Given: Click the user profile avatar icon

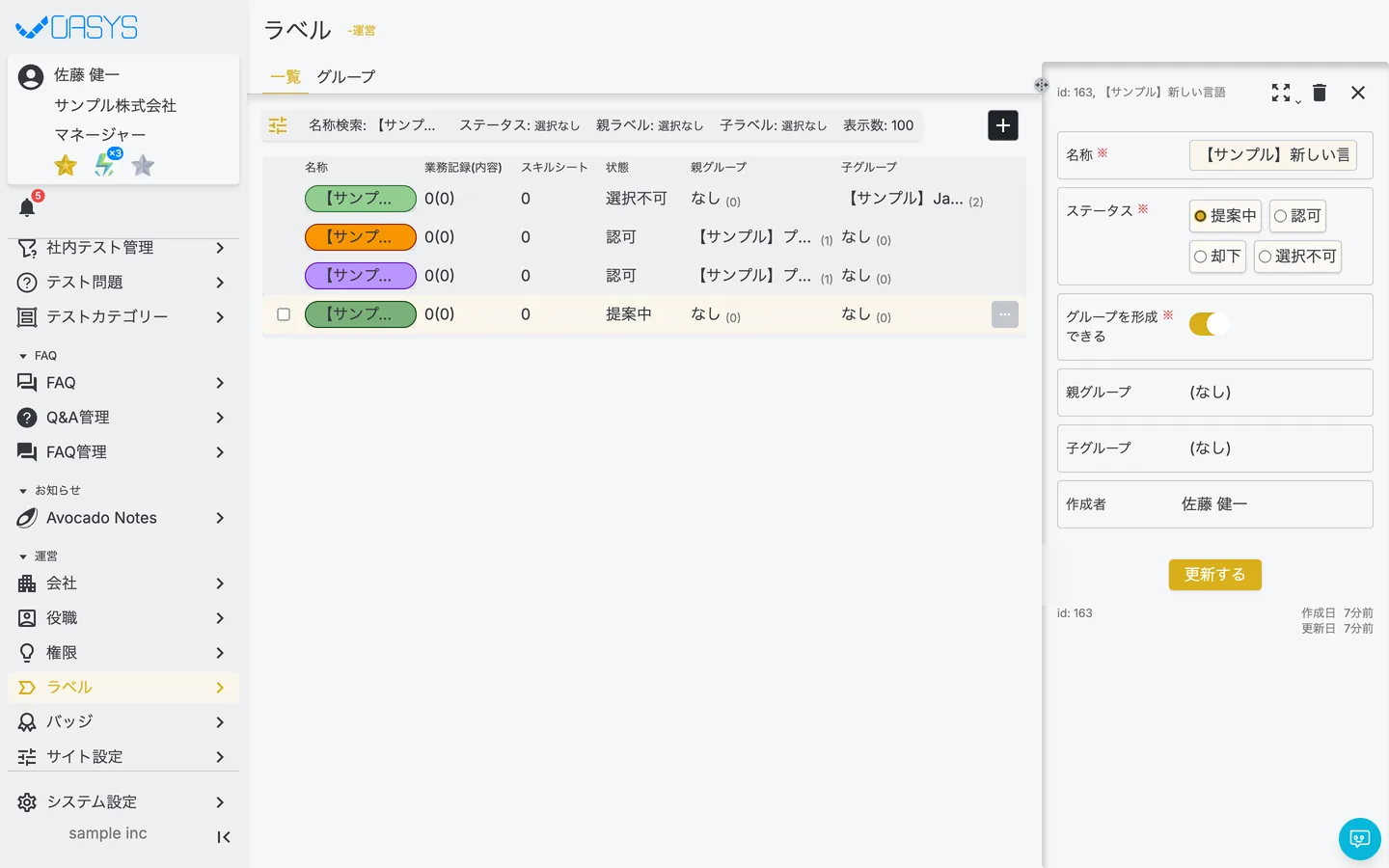Looking at the screenshot, I should [x=31, y=77].
